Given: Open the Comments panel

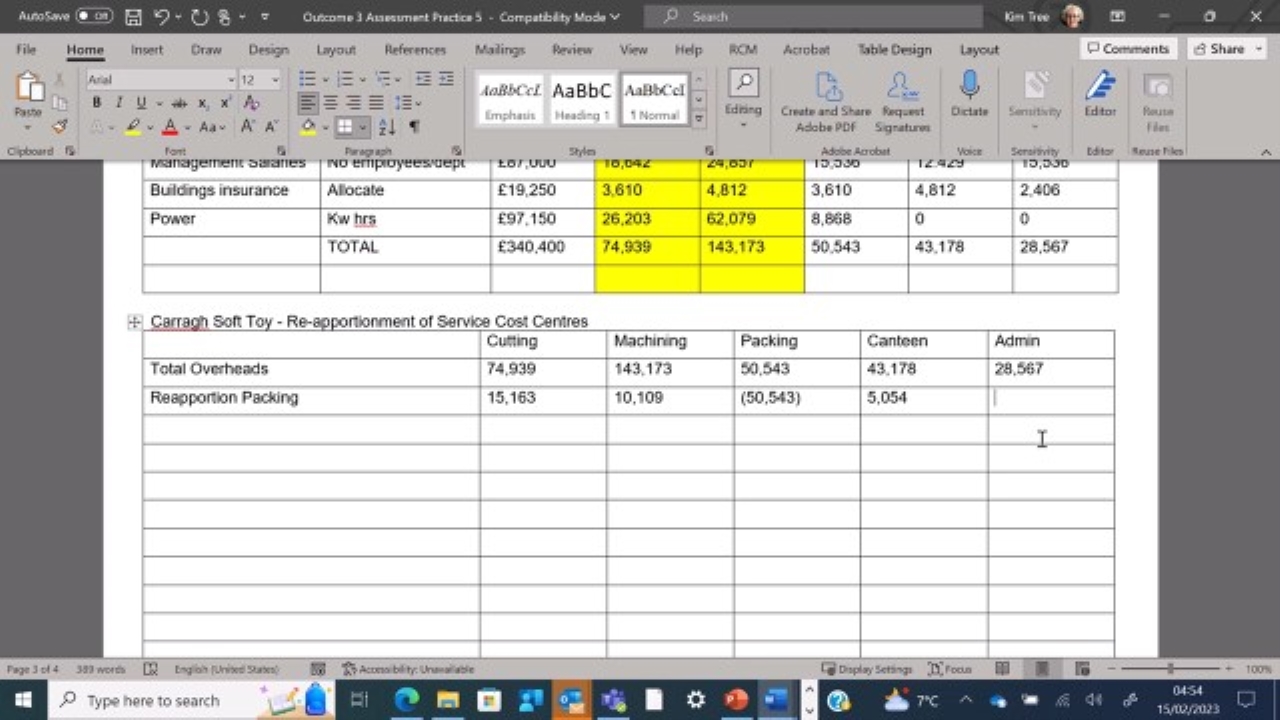Looking at the screenshot, I should coord(1128,48).
